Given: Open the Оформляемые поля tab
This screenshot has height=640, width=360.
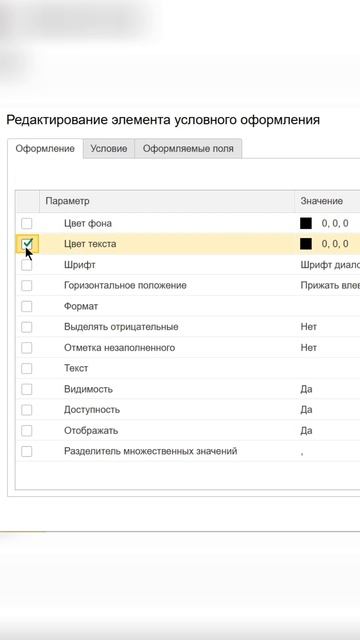Looking at the screenshot, I should pos(188,149).
